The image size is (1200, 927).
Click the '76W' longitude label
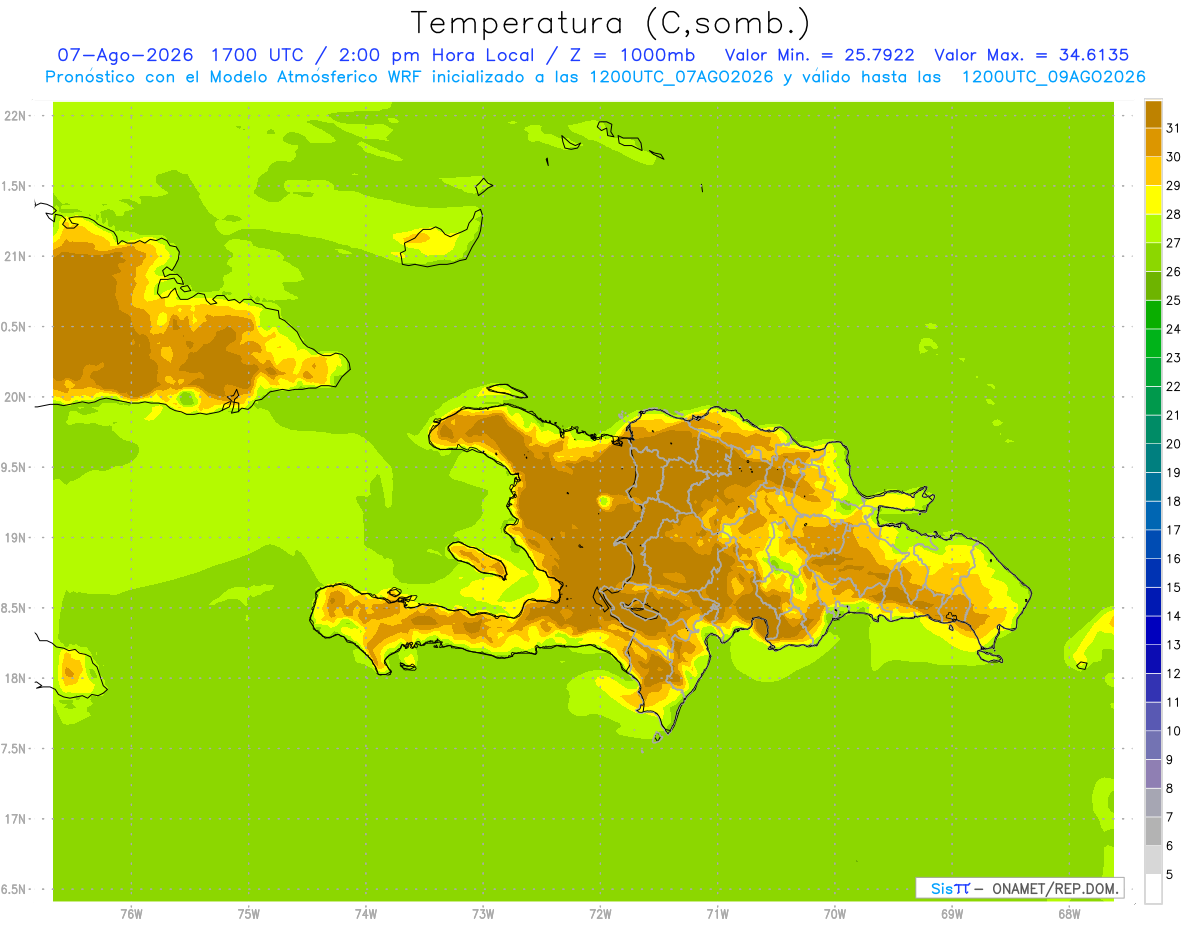131,914
